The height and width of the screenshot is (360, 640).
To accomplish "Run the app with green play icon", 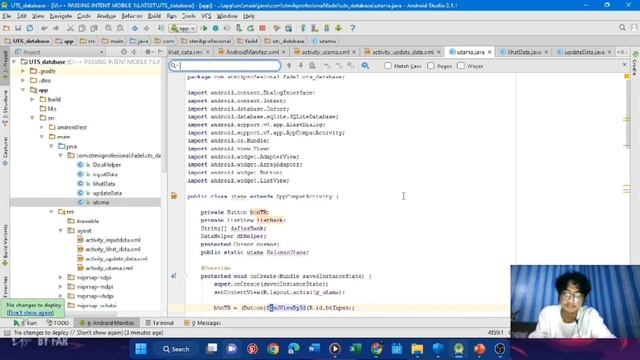I will [204, 28].
